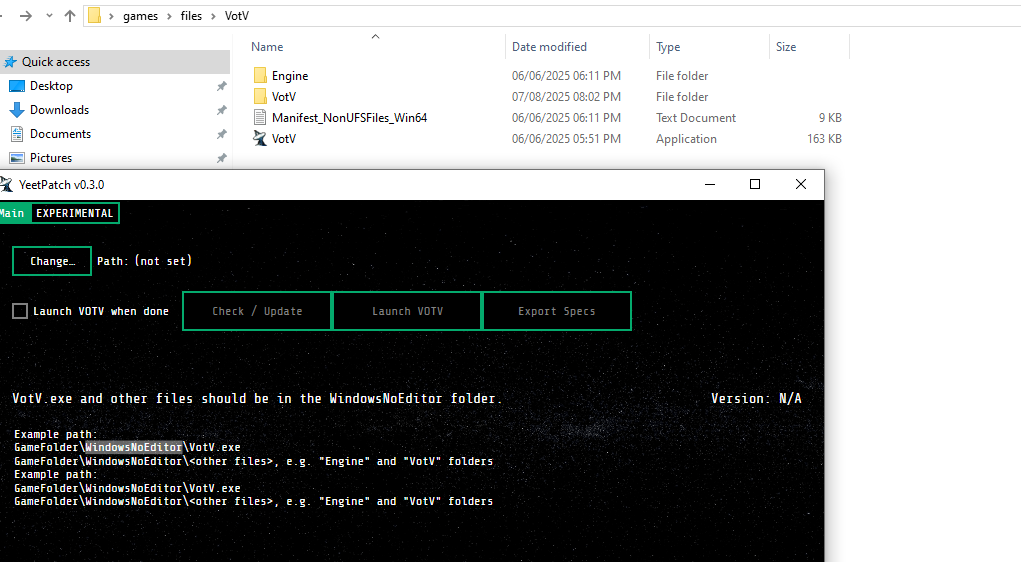Click the Export Specs button
This screenshot has width=1021, height=562.
click(557, 311)
